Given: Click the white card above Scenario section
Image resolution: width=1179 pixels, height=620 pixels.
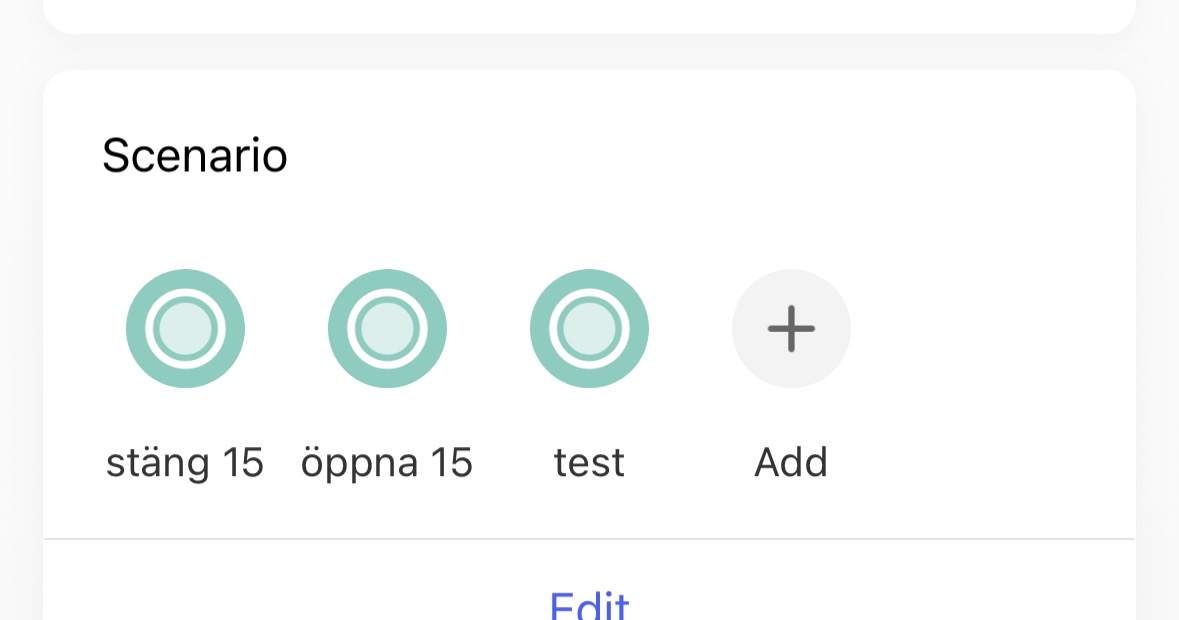Looking at the screenshot, I should 590,15.
